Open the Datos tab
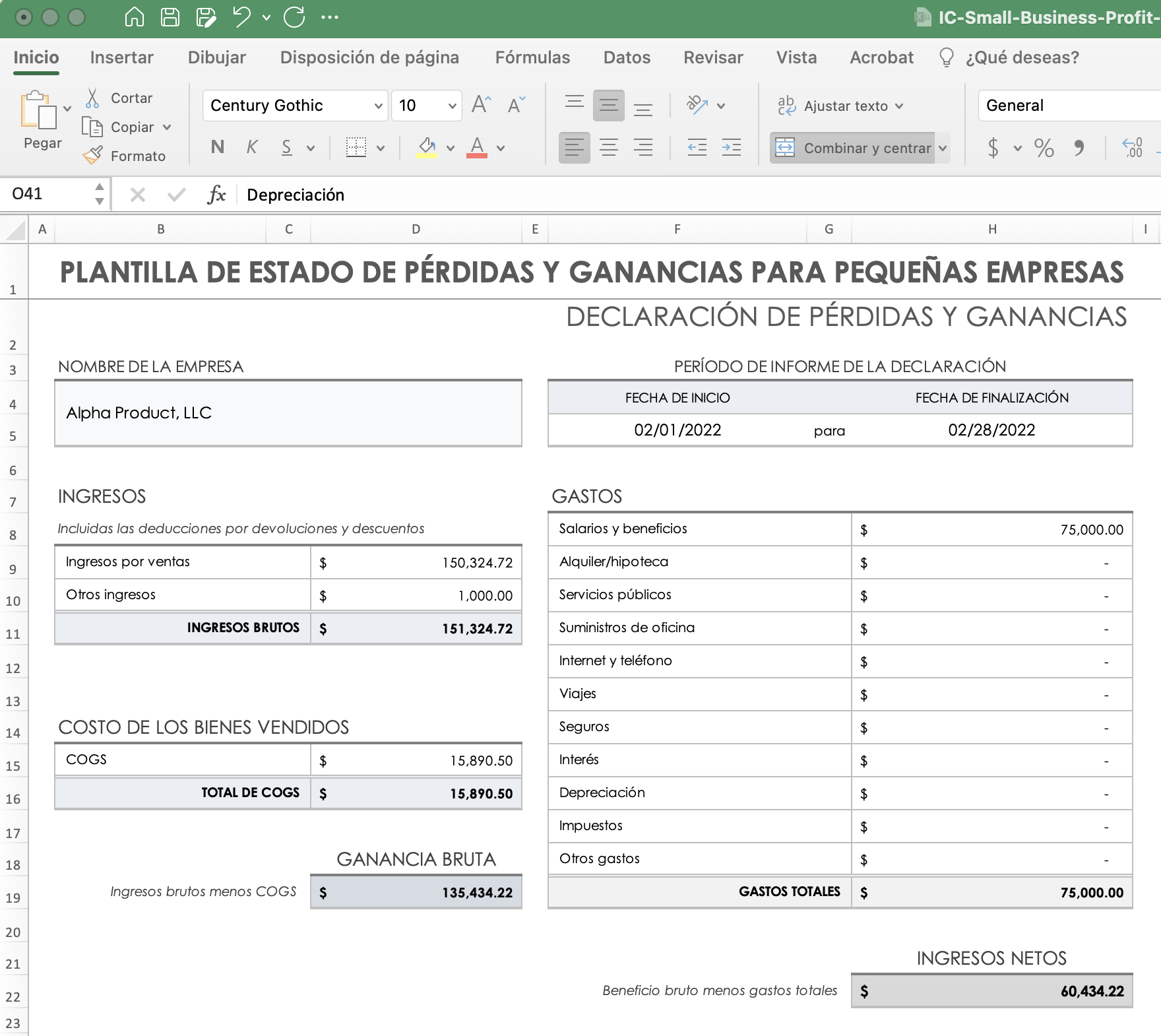 pos(627,57)
